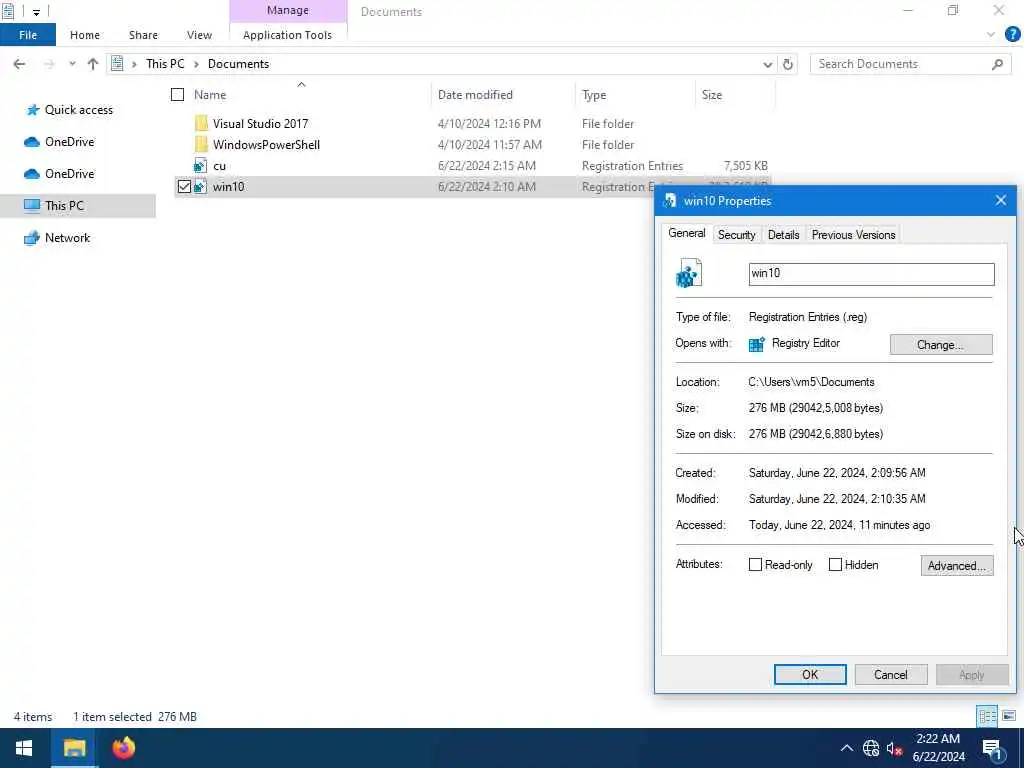Select the cu registry file icon
1024x768 pixels.
pyautogui.click(x=200, y=165)
